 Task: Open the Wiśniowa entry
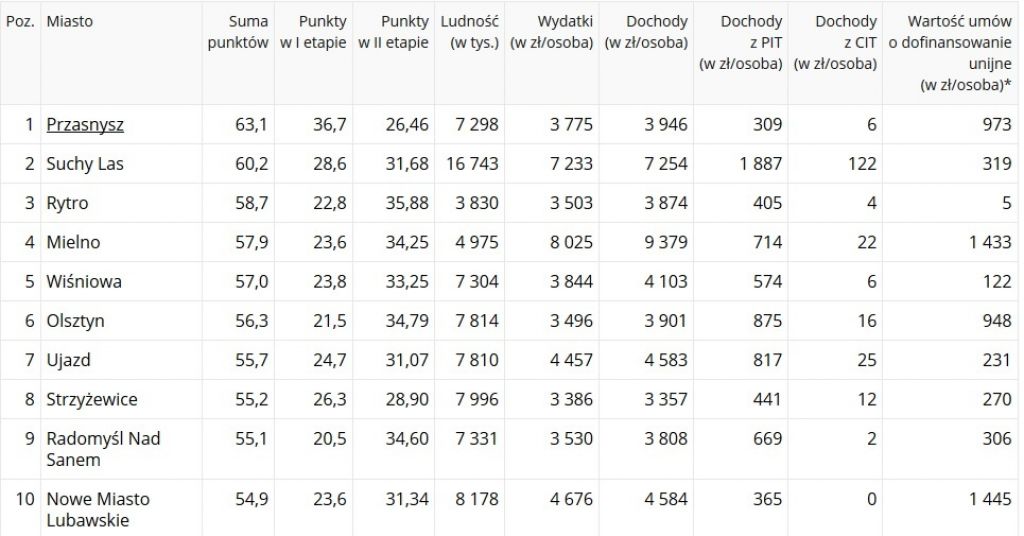click(84, 281)
